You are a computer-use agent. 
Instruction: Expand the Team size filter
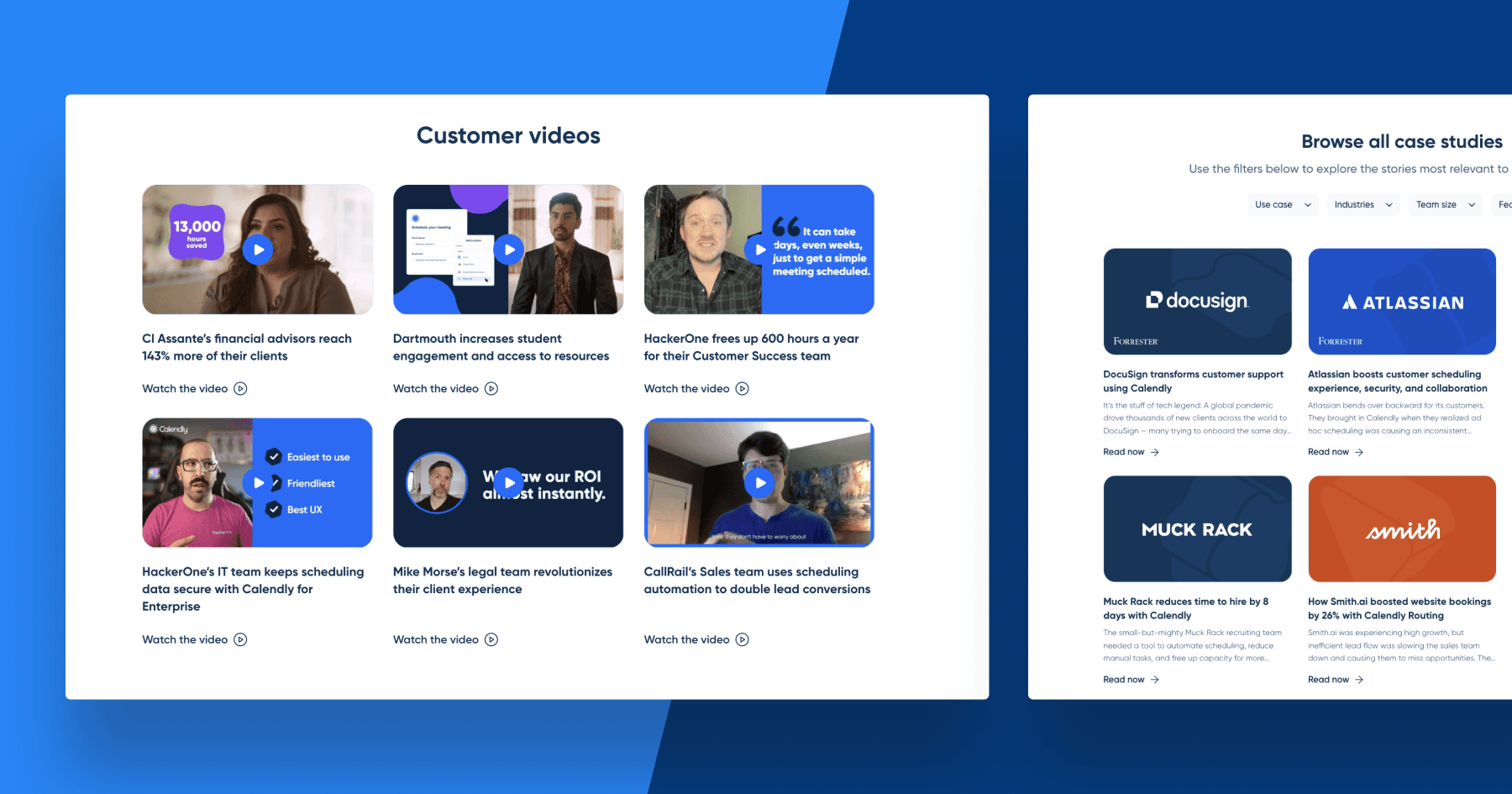click(1445, 204)
